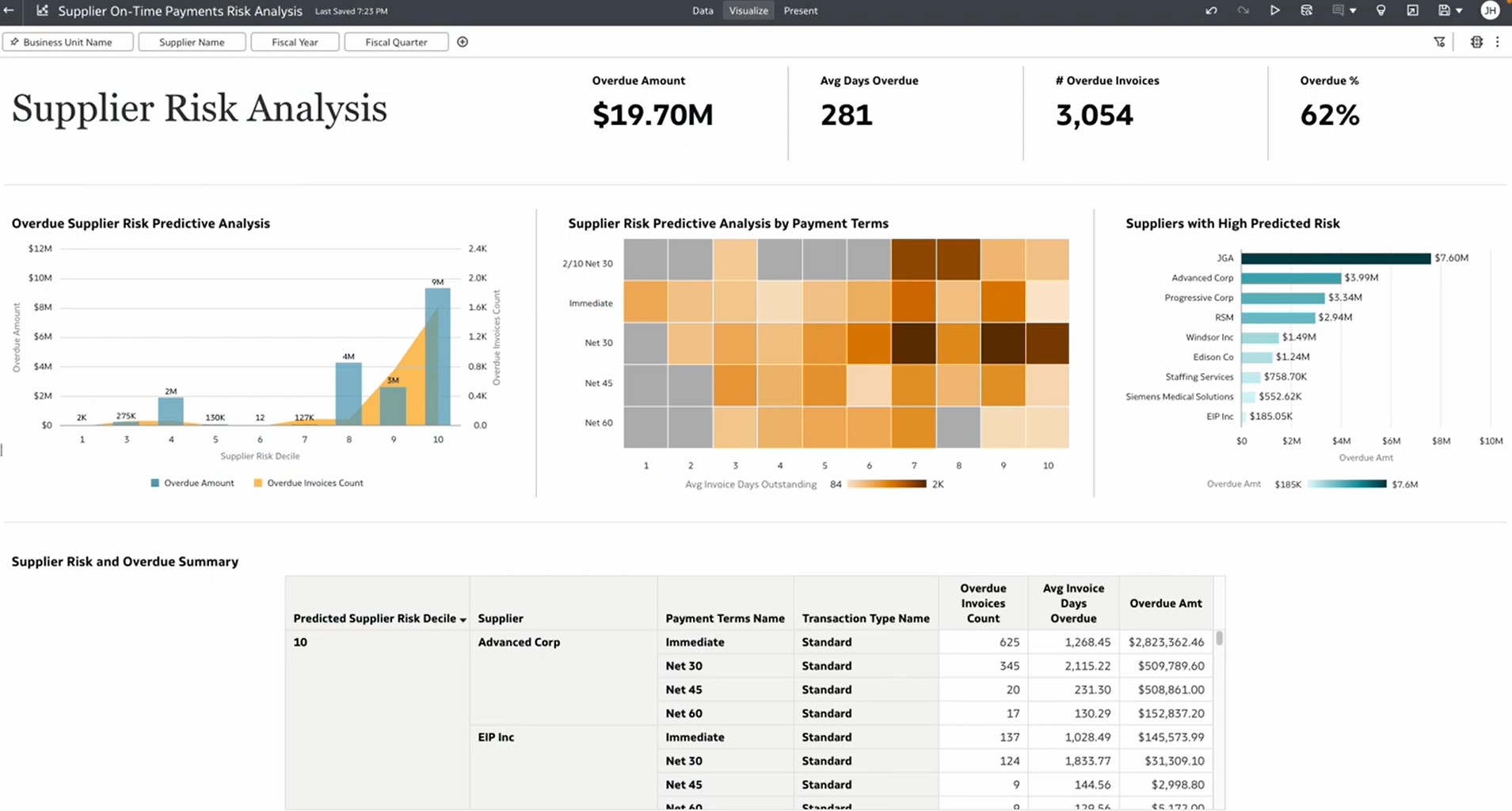Open the vertical three-dot menu
1512x811 pixels.
(1497, 42)
